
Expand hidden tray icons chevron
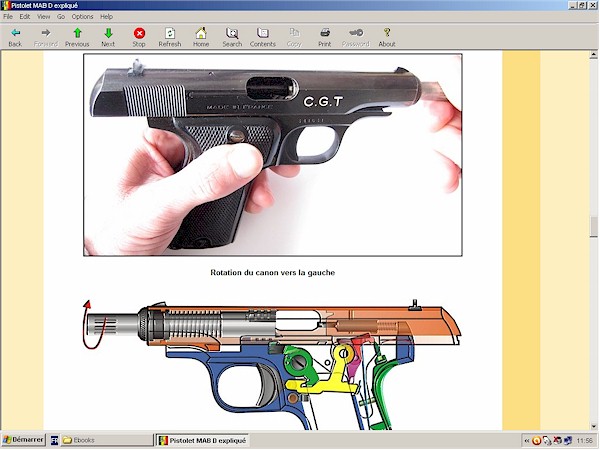[x=527, y=441]
